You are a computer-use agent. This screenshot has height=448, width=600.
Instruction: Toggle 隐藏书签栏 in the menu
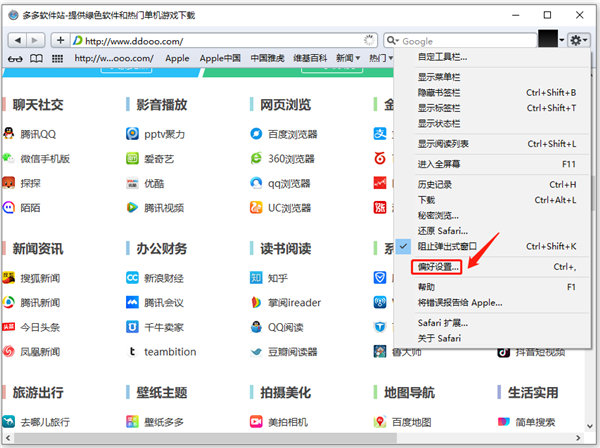[x=492, y=93]
